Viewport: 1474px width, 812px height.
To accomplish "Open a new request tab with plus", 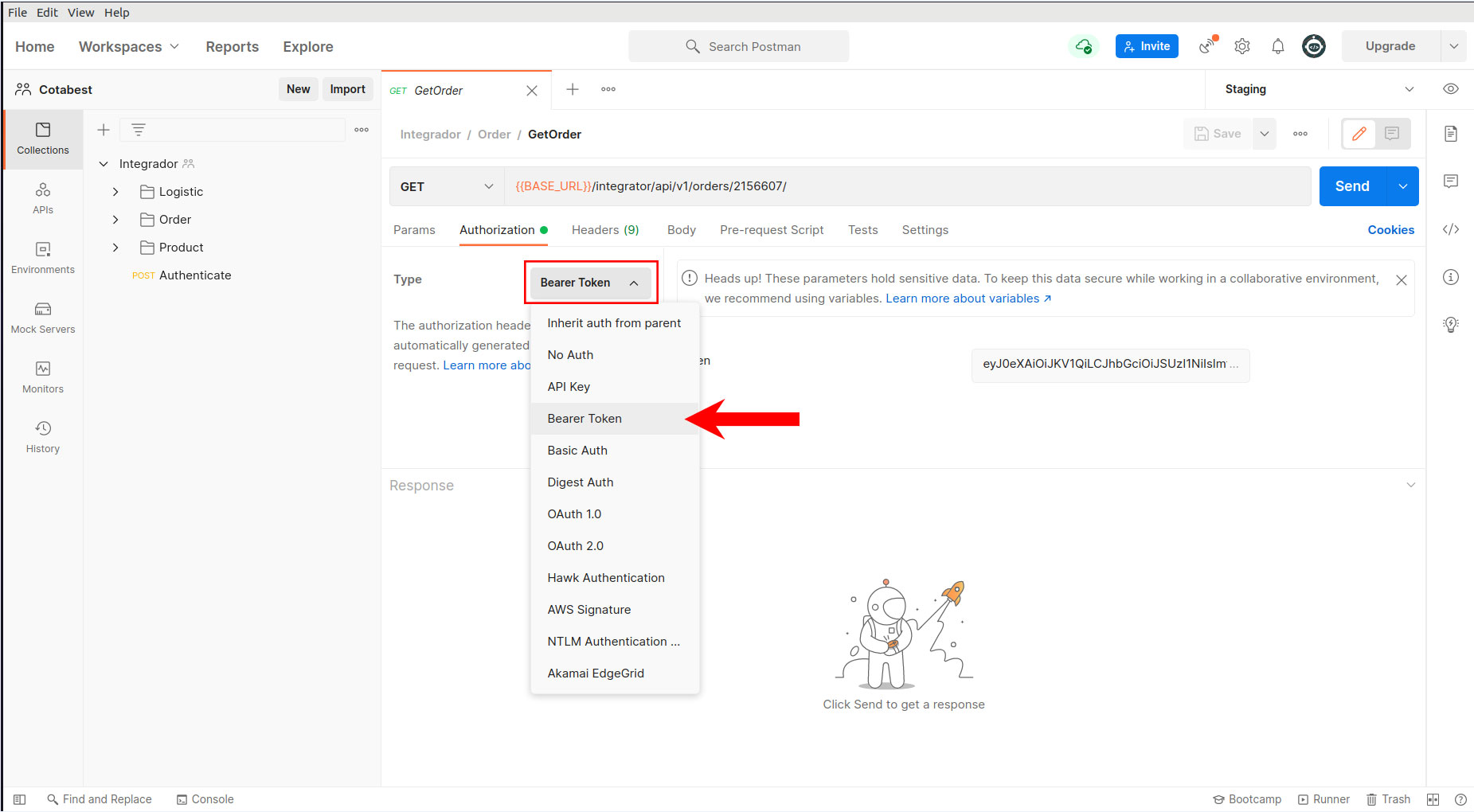I will (x=573, y=89).
